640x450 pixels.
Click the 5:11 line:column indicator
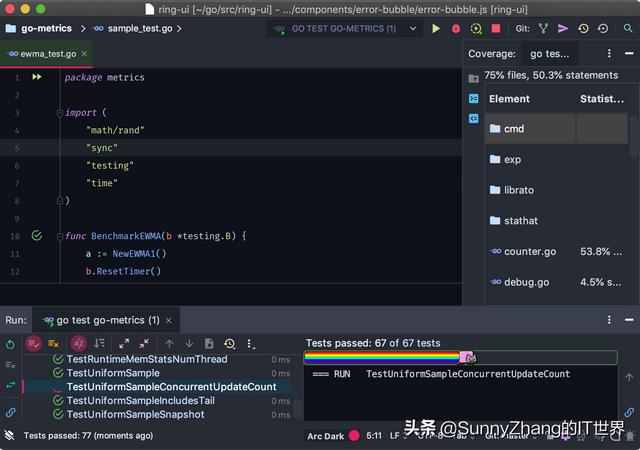click(374, 436)
